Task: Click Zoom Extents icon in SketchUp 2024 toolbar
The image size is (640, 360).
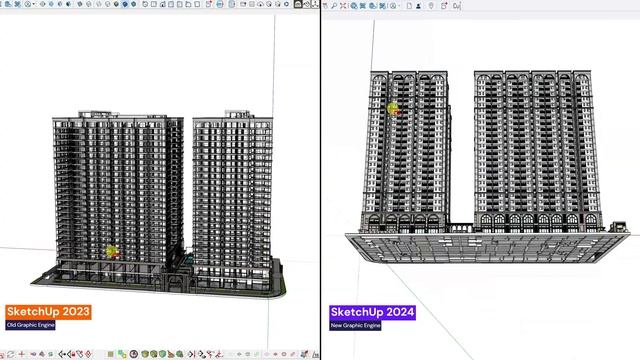Action: coord(343,6)
